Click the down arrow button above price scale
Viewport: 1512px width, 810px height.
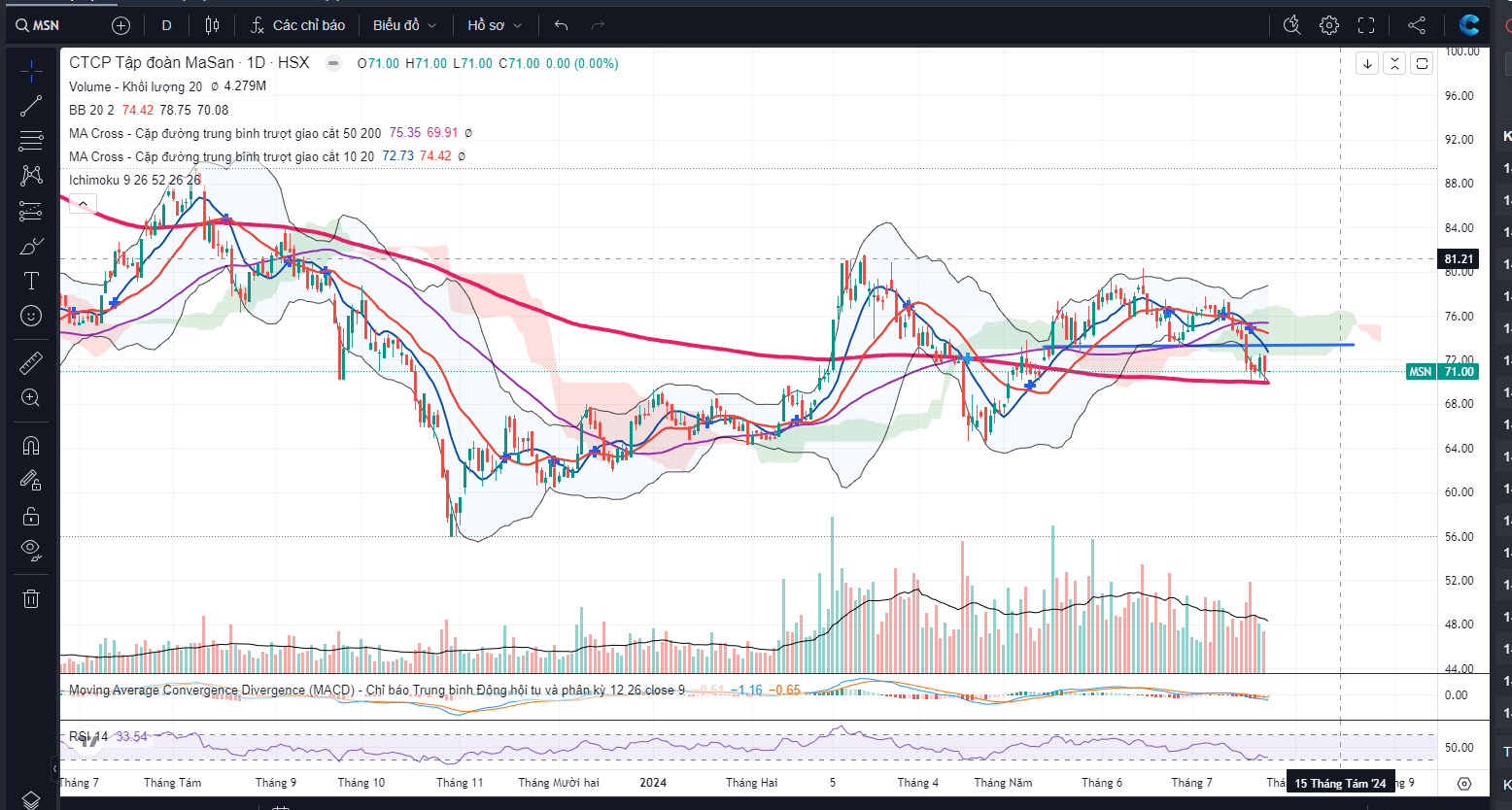point(1367,64)
